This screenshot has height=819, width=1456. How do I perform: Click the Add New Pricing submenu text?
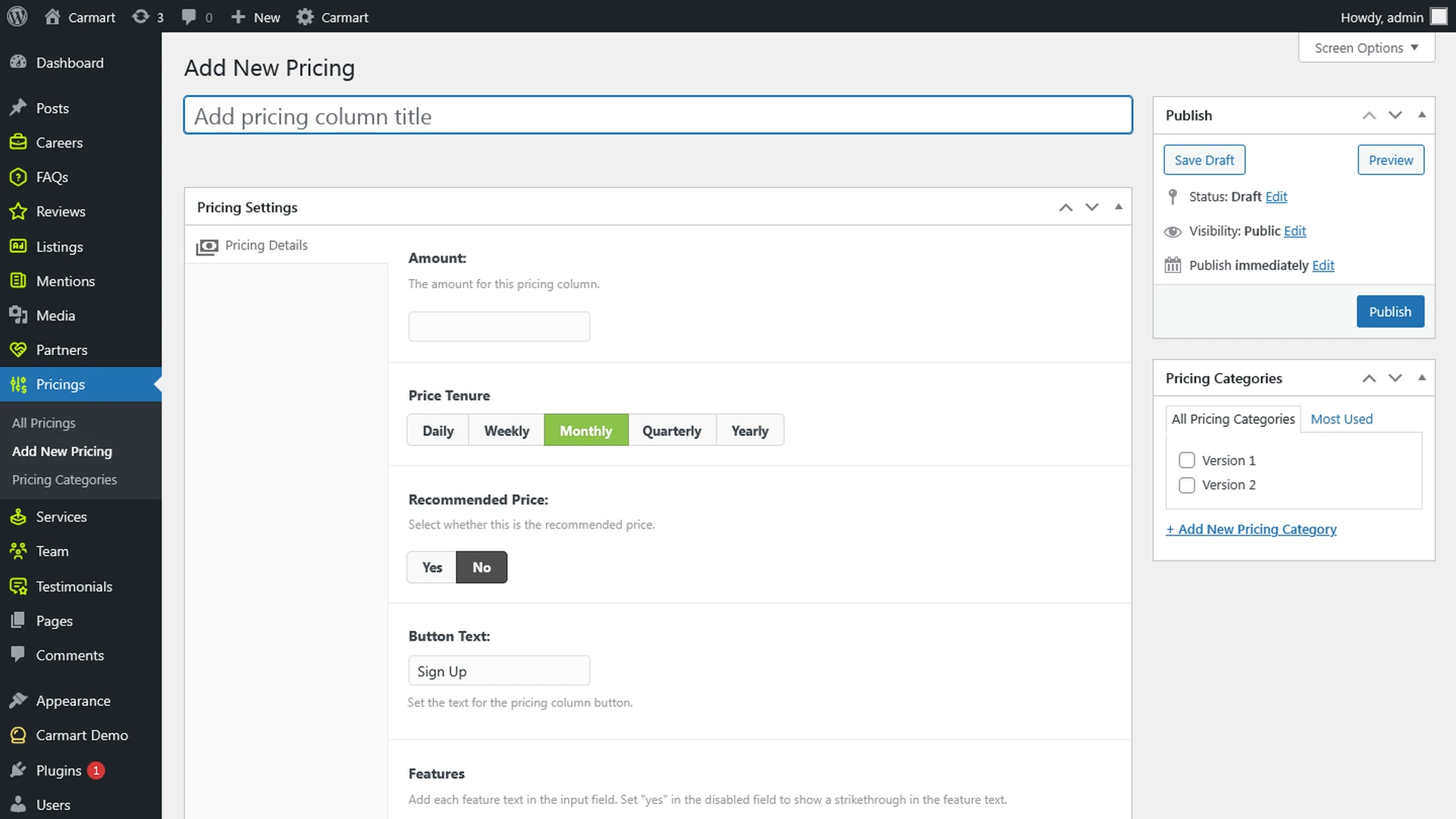coord(62,451)
